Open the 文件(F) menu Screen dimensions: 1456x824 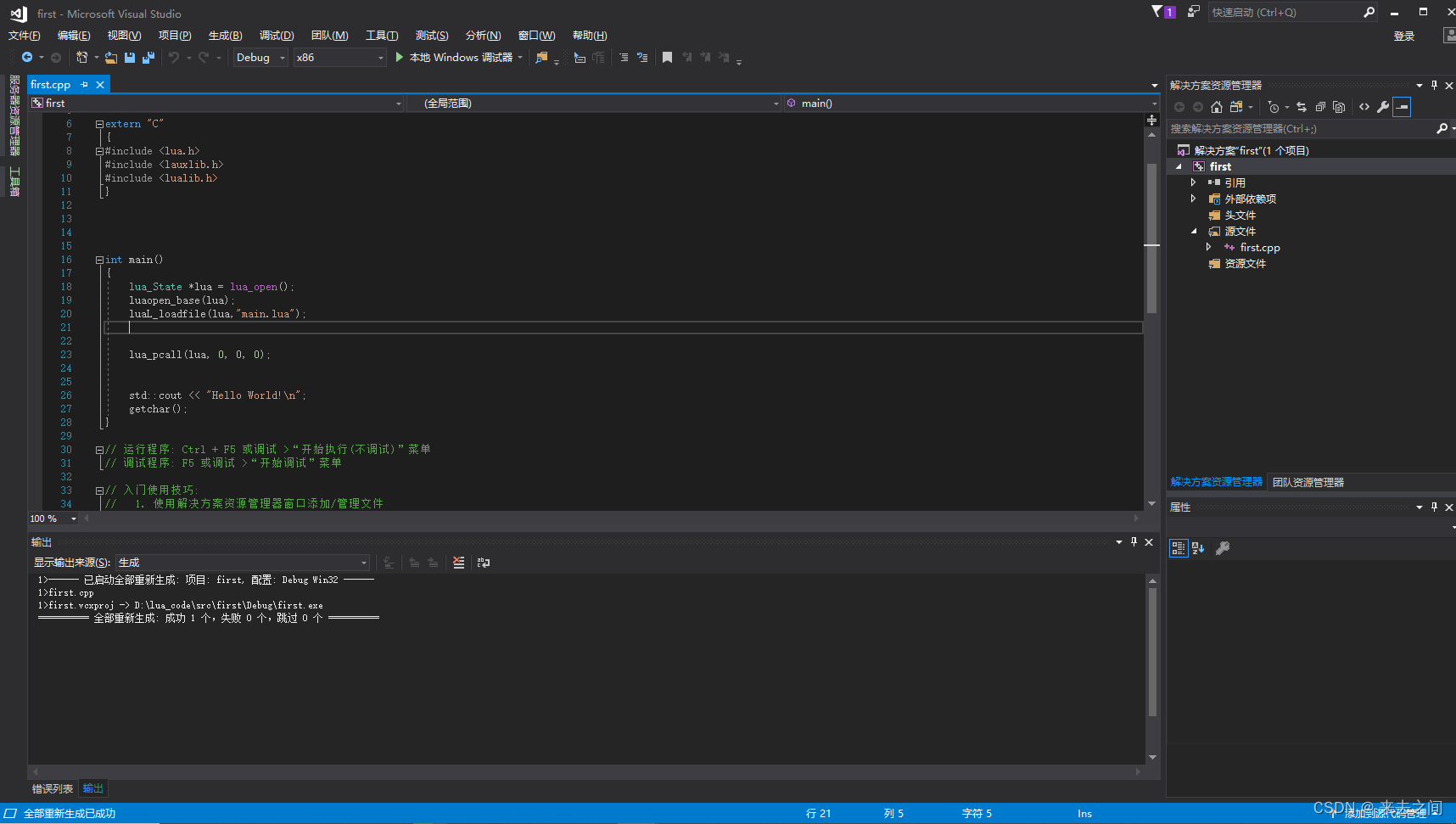tap(25, 36)
